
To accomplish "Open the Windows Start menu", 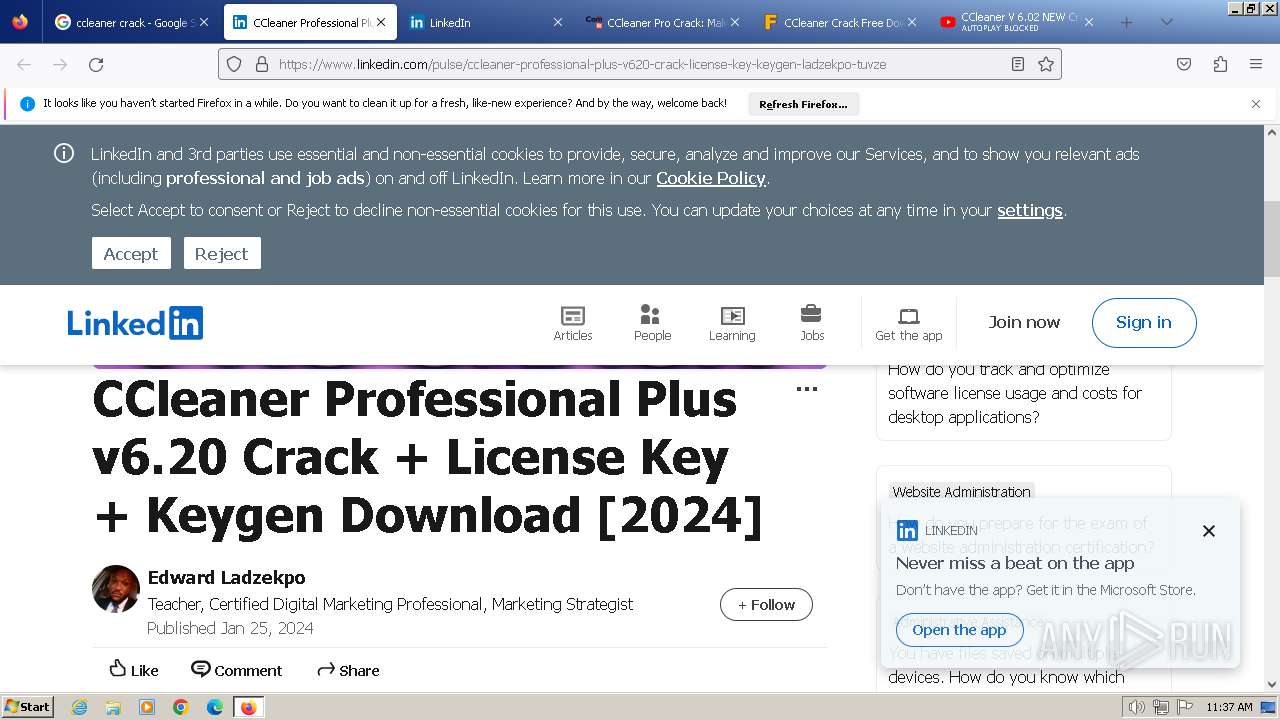I will coord(28,707).
